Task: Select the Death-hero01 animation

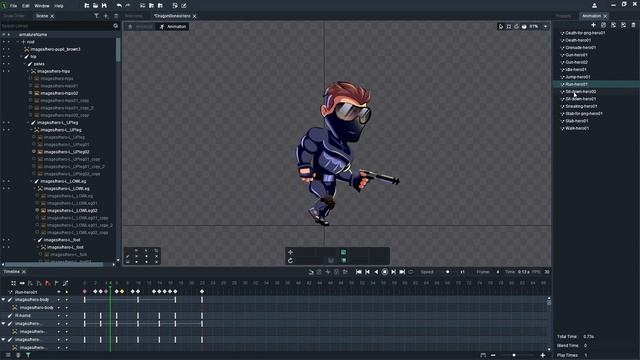Action: (578, 40)
